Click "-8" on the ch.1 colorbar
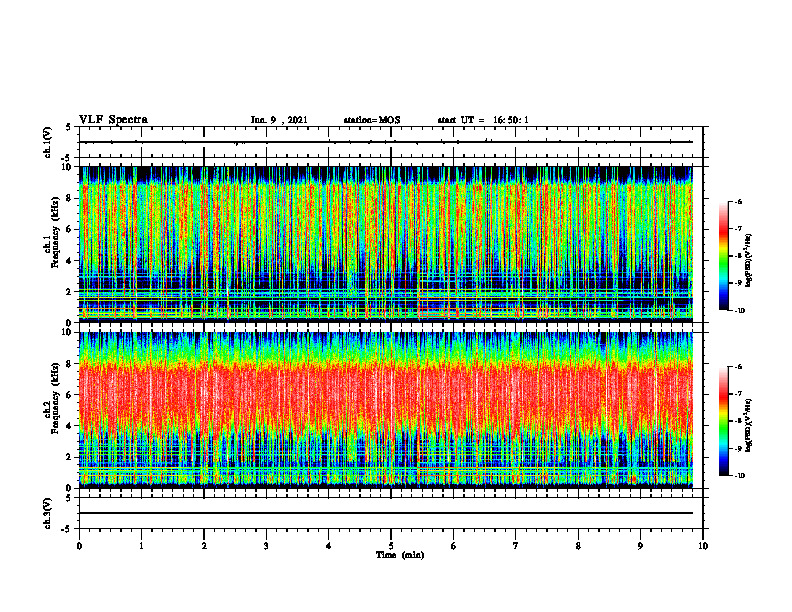This screenshot has height=612, width=792. coord(738,256)
